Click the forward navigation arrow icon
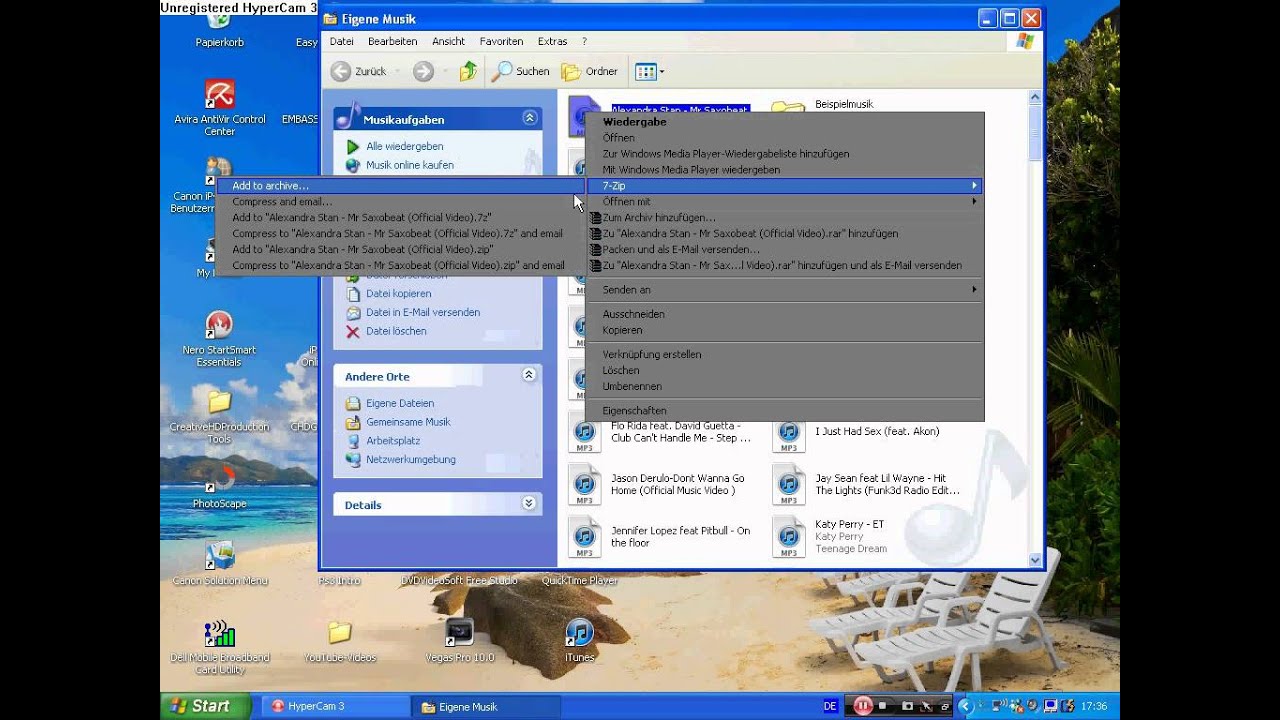1280x720 pixels. click(x=423, y=71)
